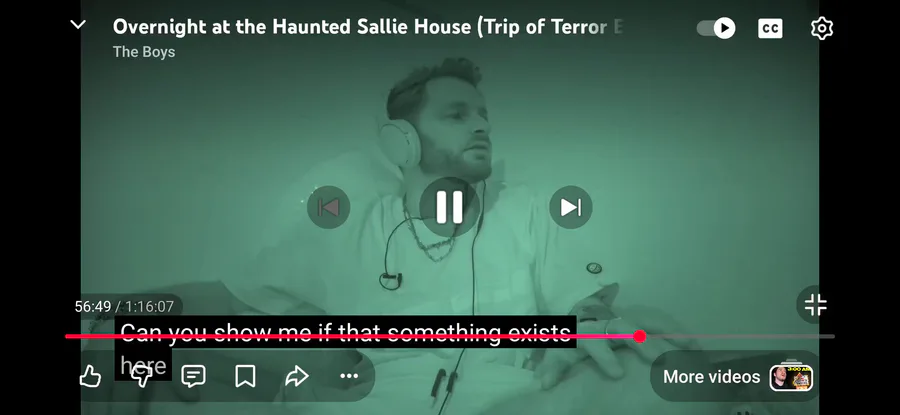Save video to a playlist
The image size is (900, 415).
[245, 377]
